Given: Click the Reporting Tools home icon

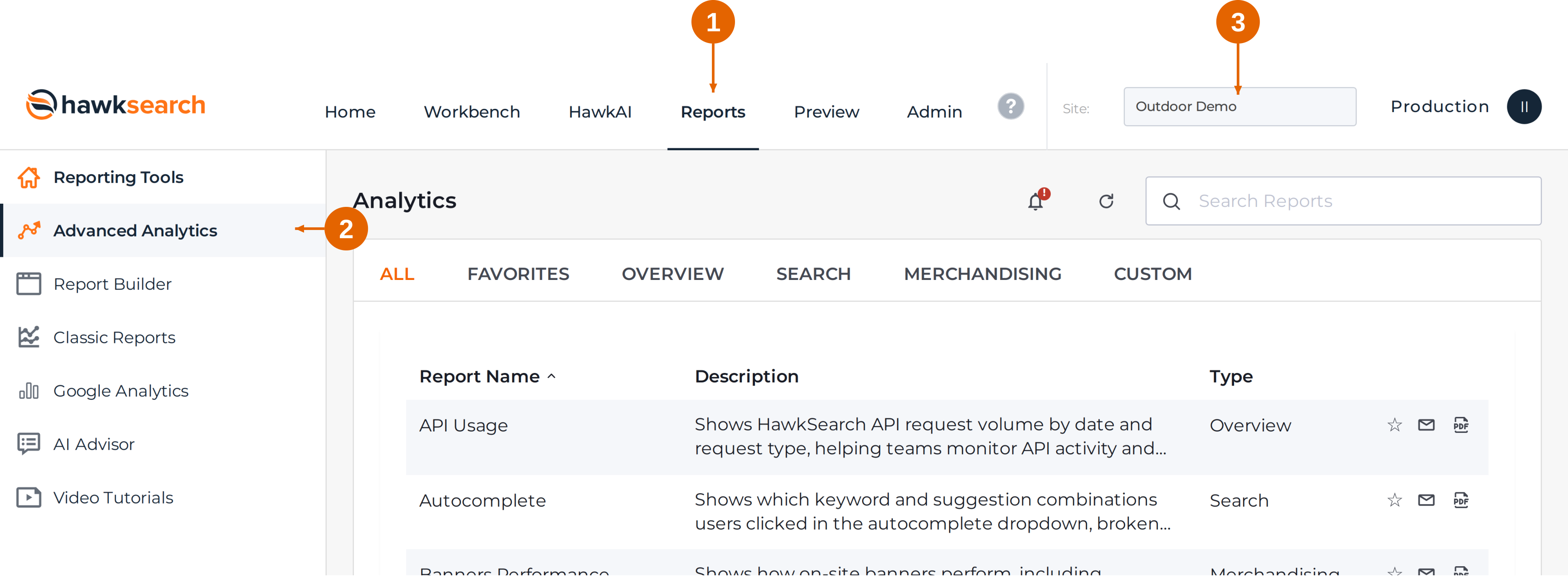Looking at the screenshot, I should 29,177.
